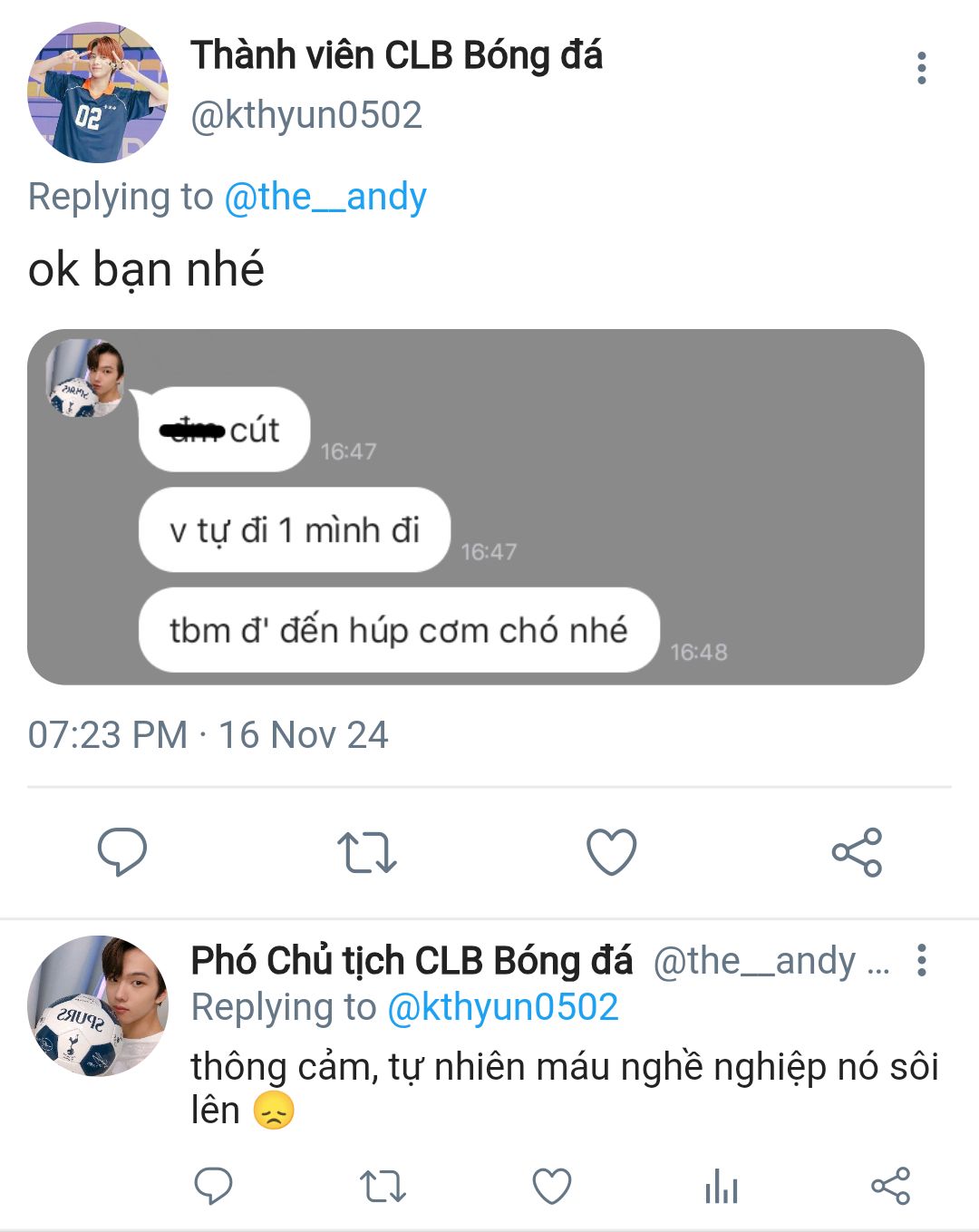Reply to the Phó Chủ tịch comment
979x1232 pixels.
point(214,1186)
